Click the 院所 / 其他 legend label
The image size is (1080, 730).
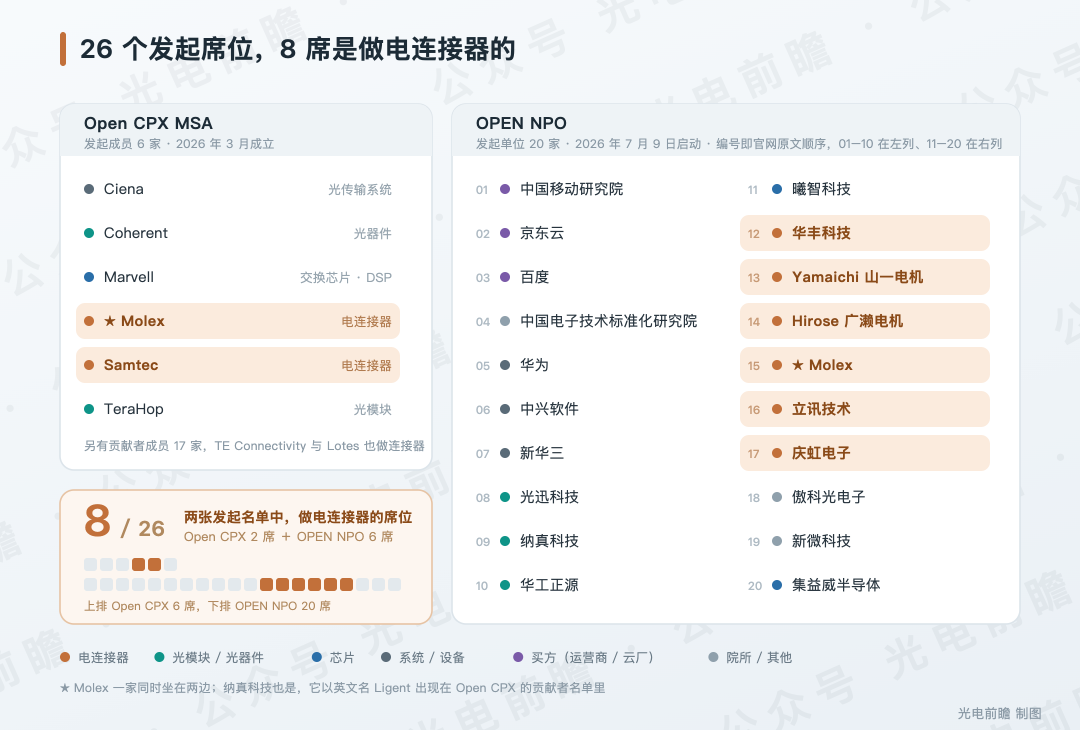[759, 658]
